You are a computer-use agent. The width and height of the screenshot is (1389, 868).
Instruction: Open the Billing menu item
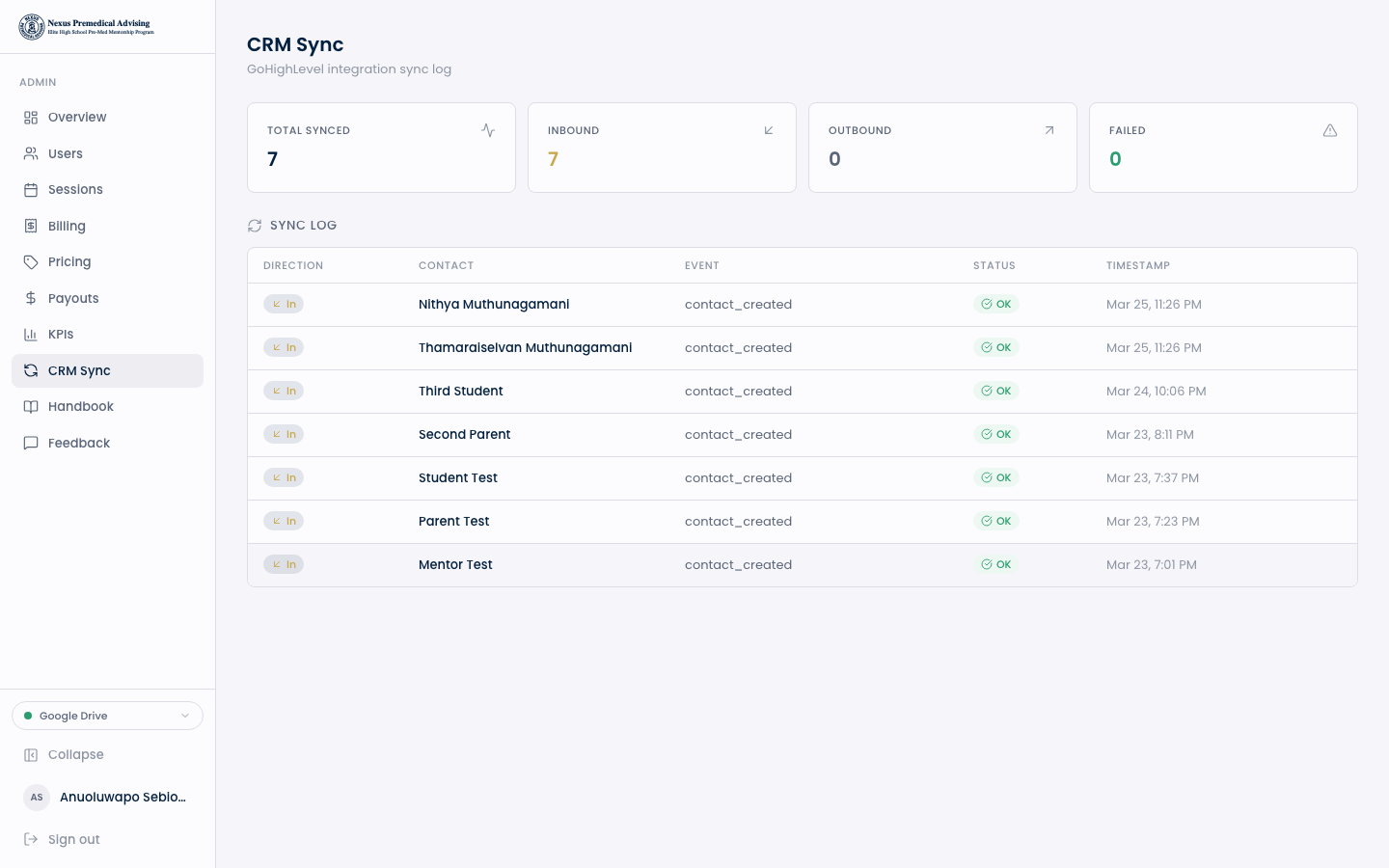coord(67,226)
